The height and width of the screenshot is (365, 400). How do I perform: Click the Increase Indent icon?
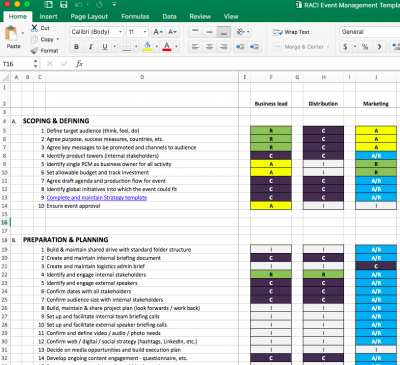coord(254,47)
